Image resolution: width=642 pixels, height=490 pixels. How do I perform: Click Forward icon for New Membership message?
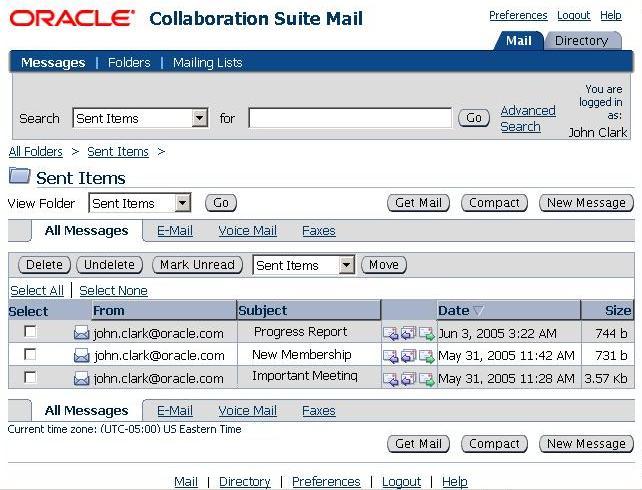coord(427,356)
